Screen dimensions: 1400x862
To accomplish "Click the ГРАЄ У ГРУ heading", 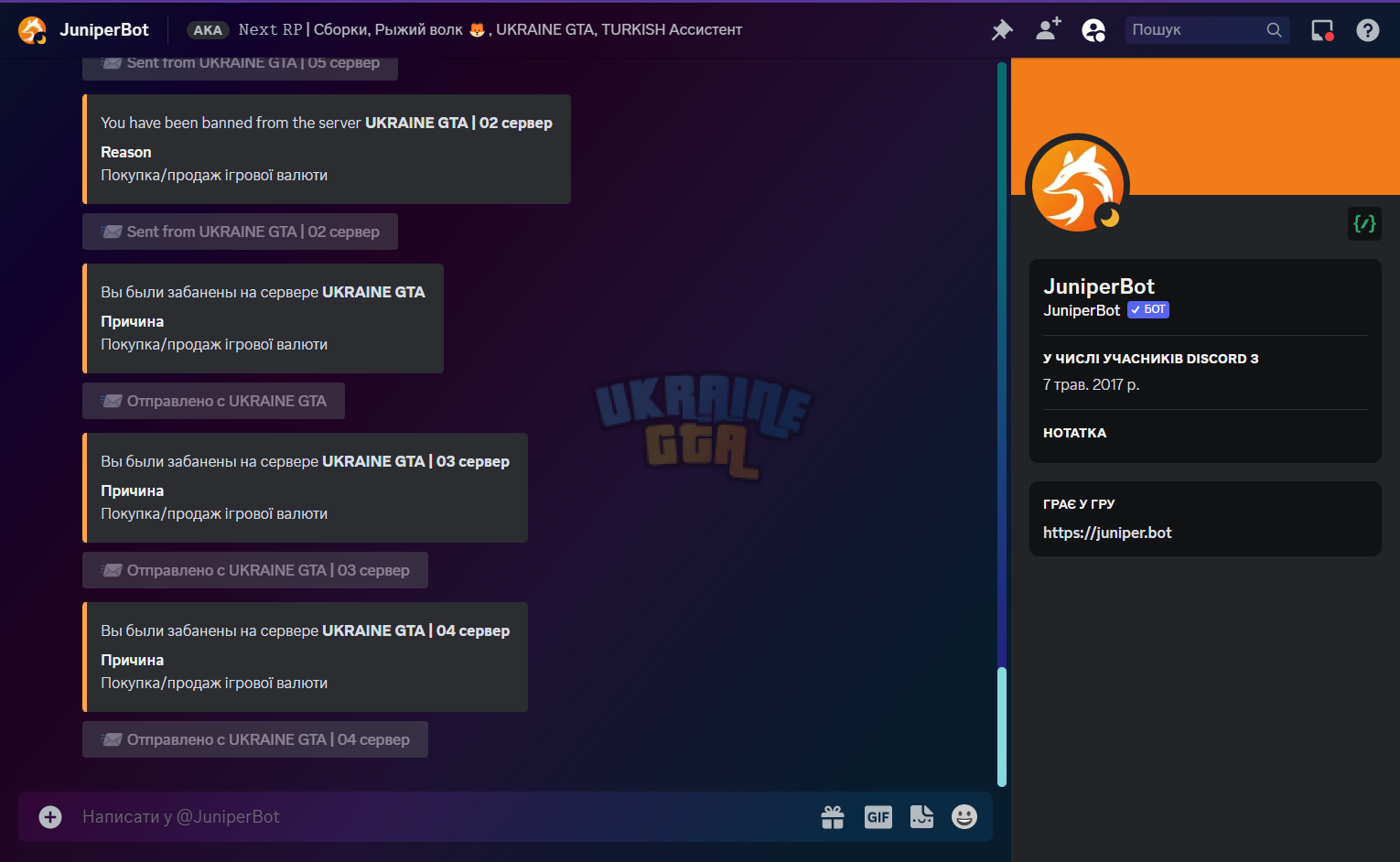I will click(1079, 504).
